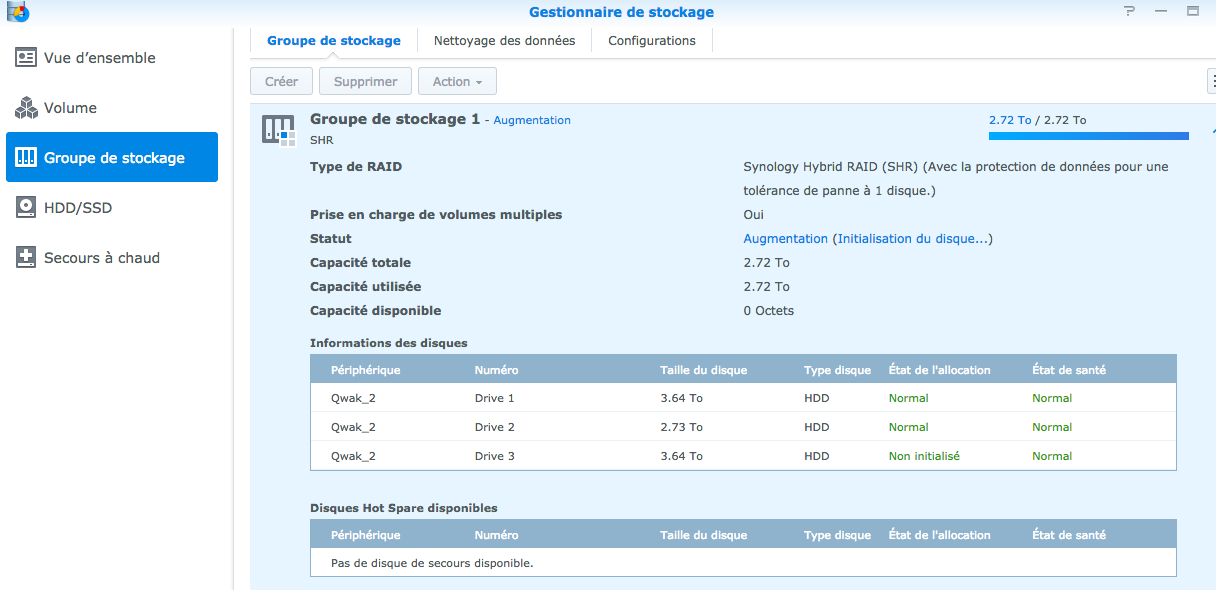This screenshot has height=590, width=1216.
Task: Click the Augmentation status link
Action: pos(785,239)
